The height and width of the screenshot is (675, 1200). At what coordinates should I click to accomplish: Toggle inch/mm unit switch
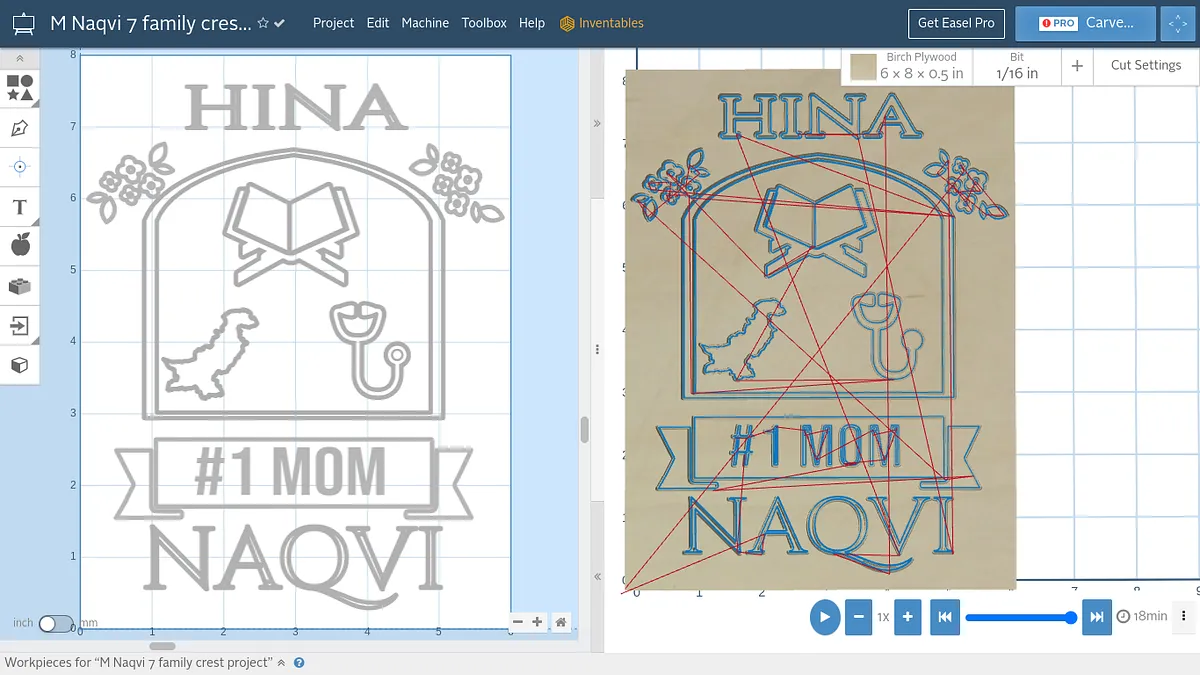(55, 623)
